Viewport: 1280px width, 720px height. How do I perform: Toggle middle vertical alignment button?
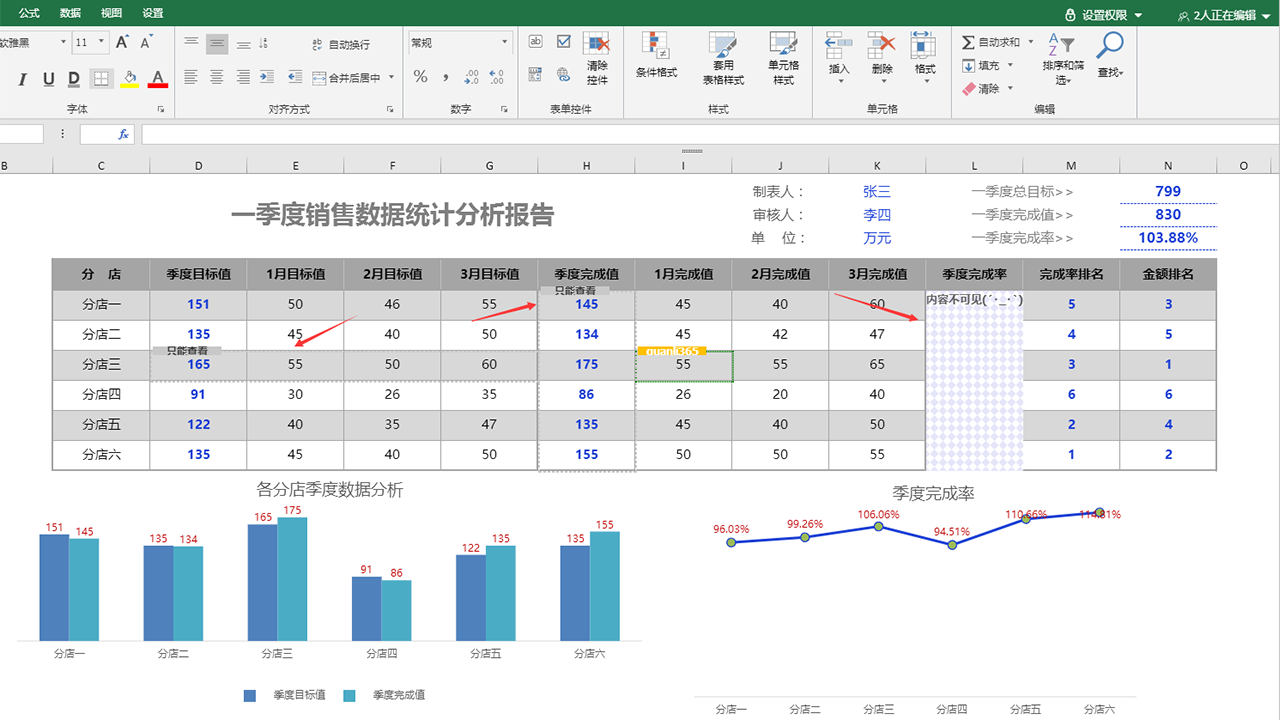coord(217,44)
